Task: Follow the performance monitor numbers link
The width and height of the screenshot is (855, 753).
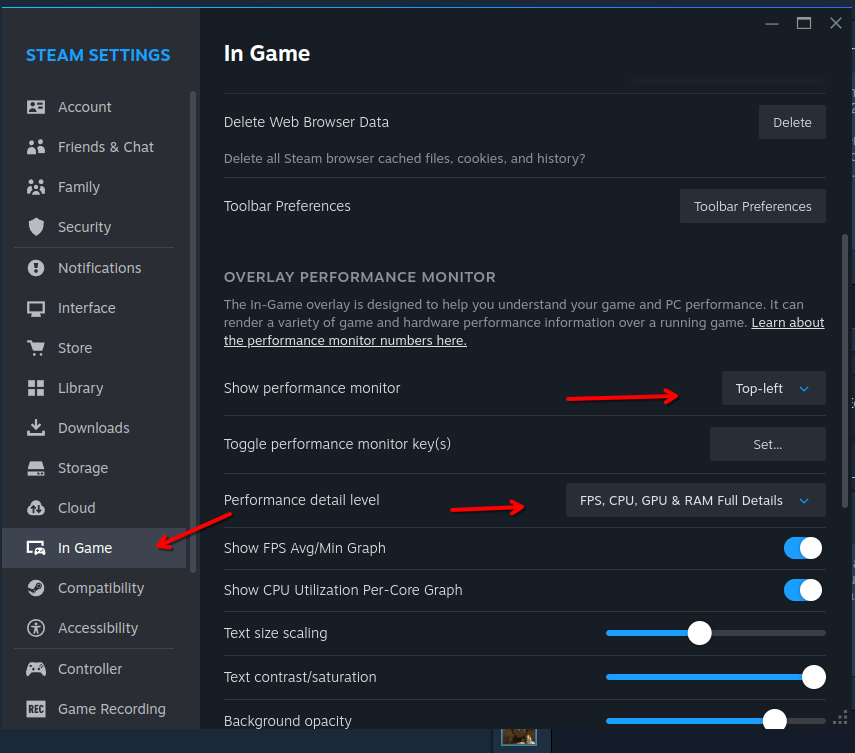Action: [x=345, y=341]
